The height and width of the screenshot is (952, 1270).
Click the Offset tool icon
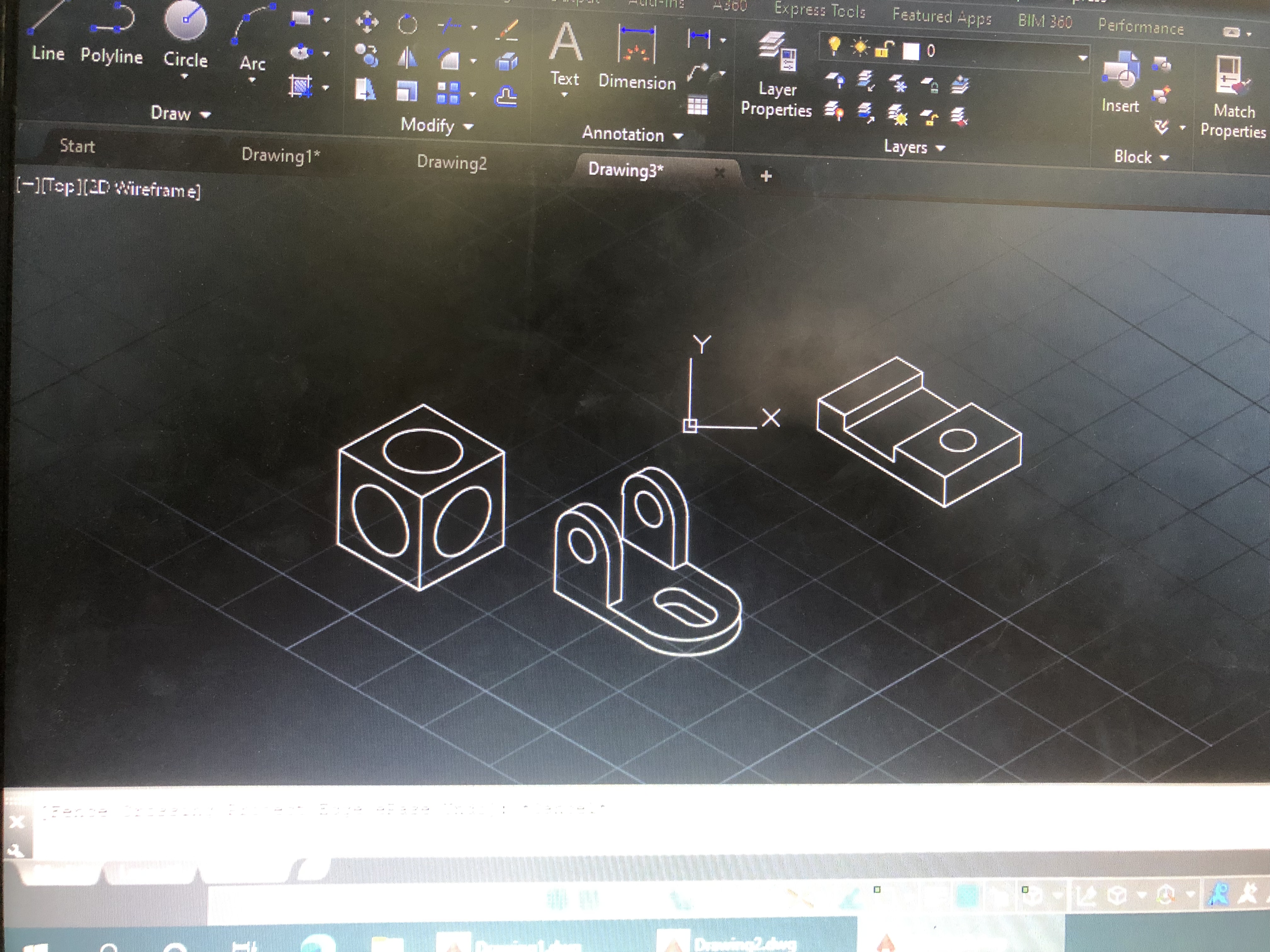506,96
